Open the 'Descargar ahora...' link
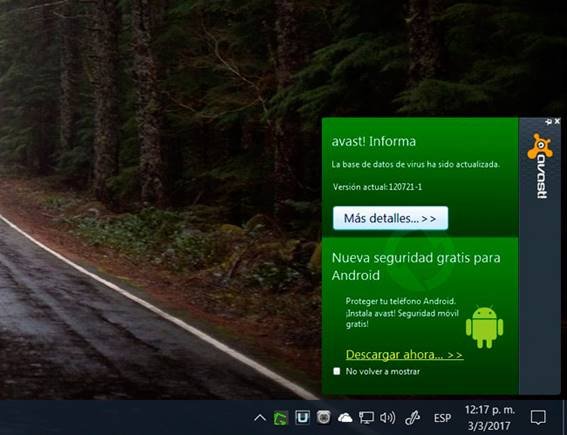Screen dimensions: 567x435 [404, 355]
